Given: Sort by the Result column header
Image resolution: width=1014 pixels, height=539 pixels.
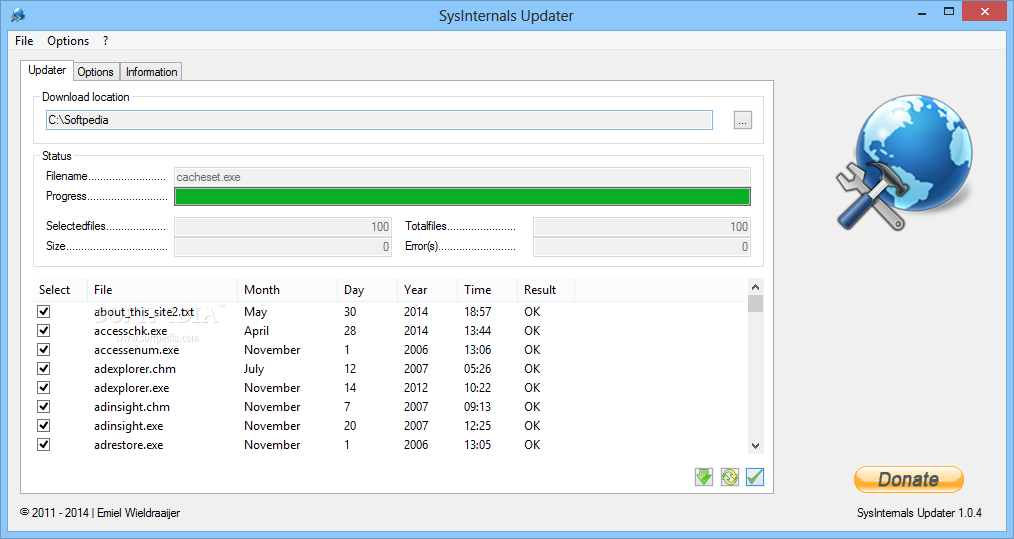Looking at the screenshot, I should (546, 290).
